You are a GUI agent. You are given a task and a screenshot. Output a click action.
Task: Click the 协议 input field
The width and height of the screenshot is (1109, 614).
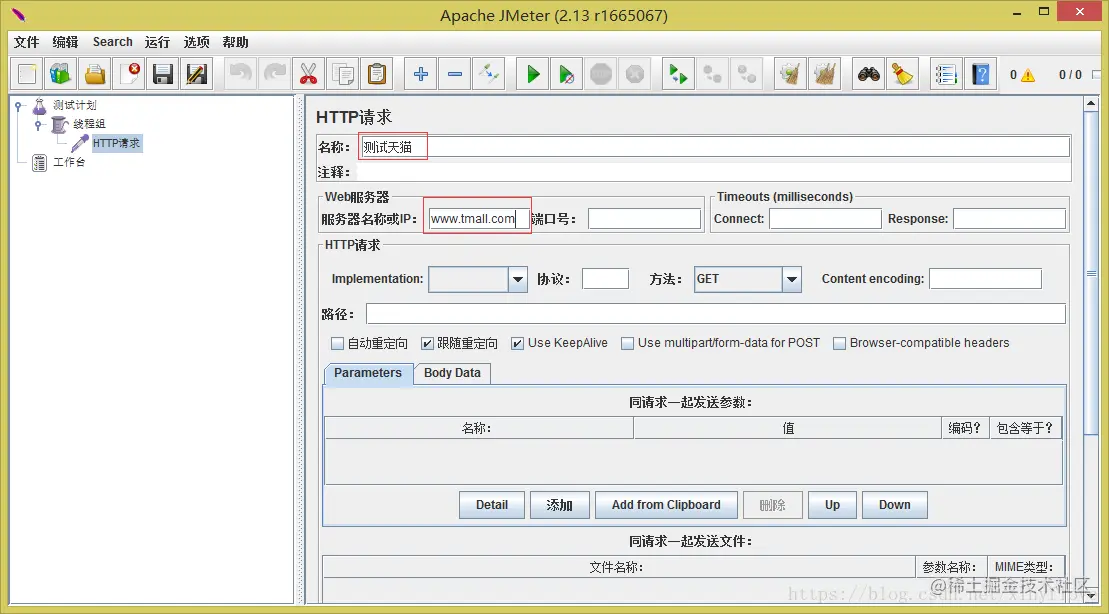point(605,279)
